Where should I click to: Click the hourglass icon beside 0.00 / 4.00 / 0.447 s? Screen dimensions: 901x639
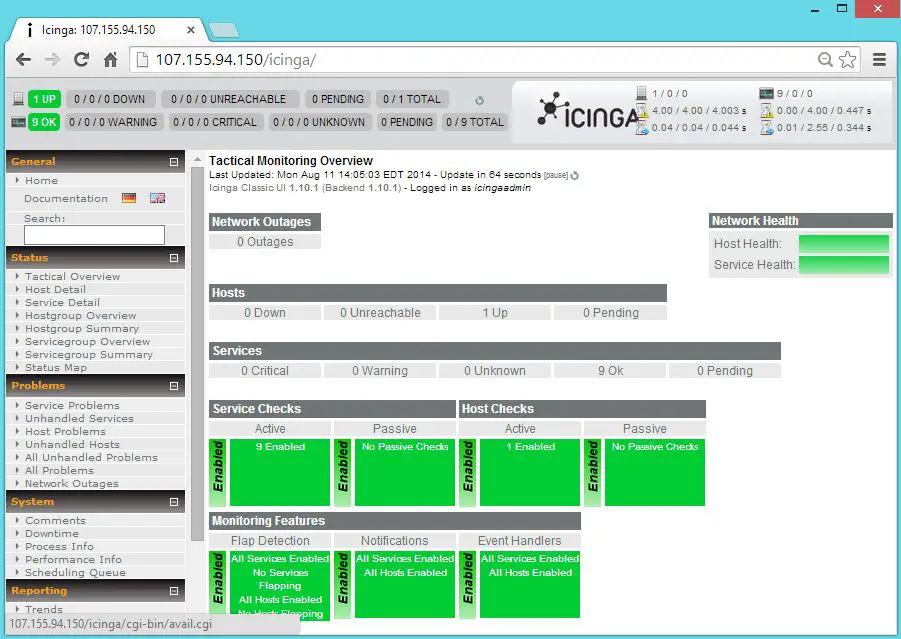(767, 110)
